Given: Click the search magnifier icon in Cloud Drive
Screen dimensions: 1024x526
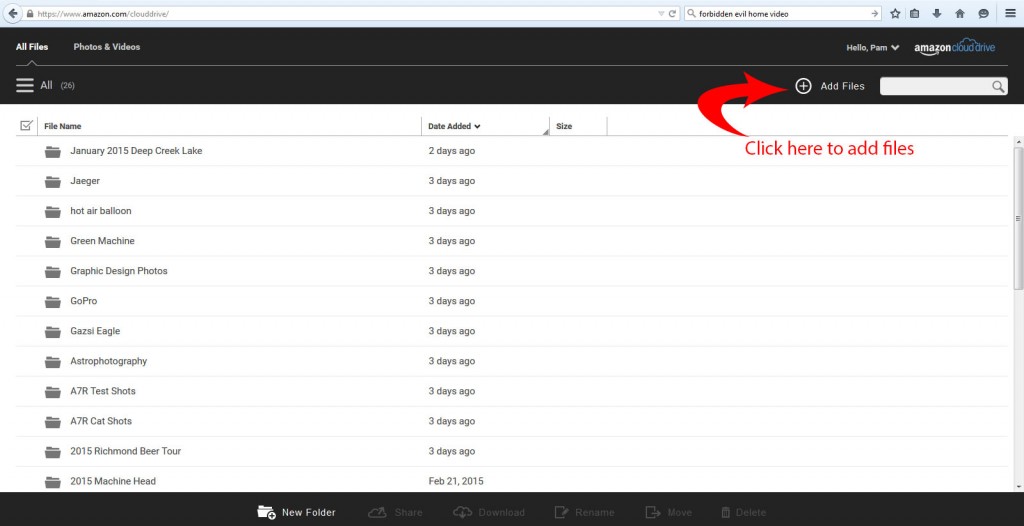Looking at the screenshot, I should click(998, 87).
